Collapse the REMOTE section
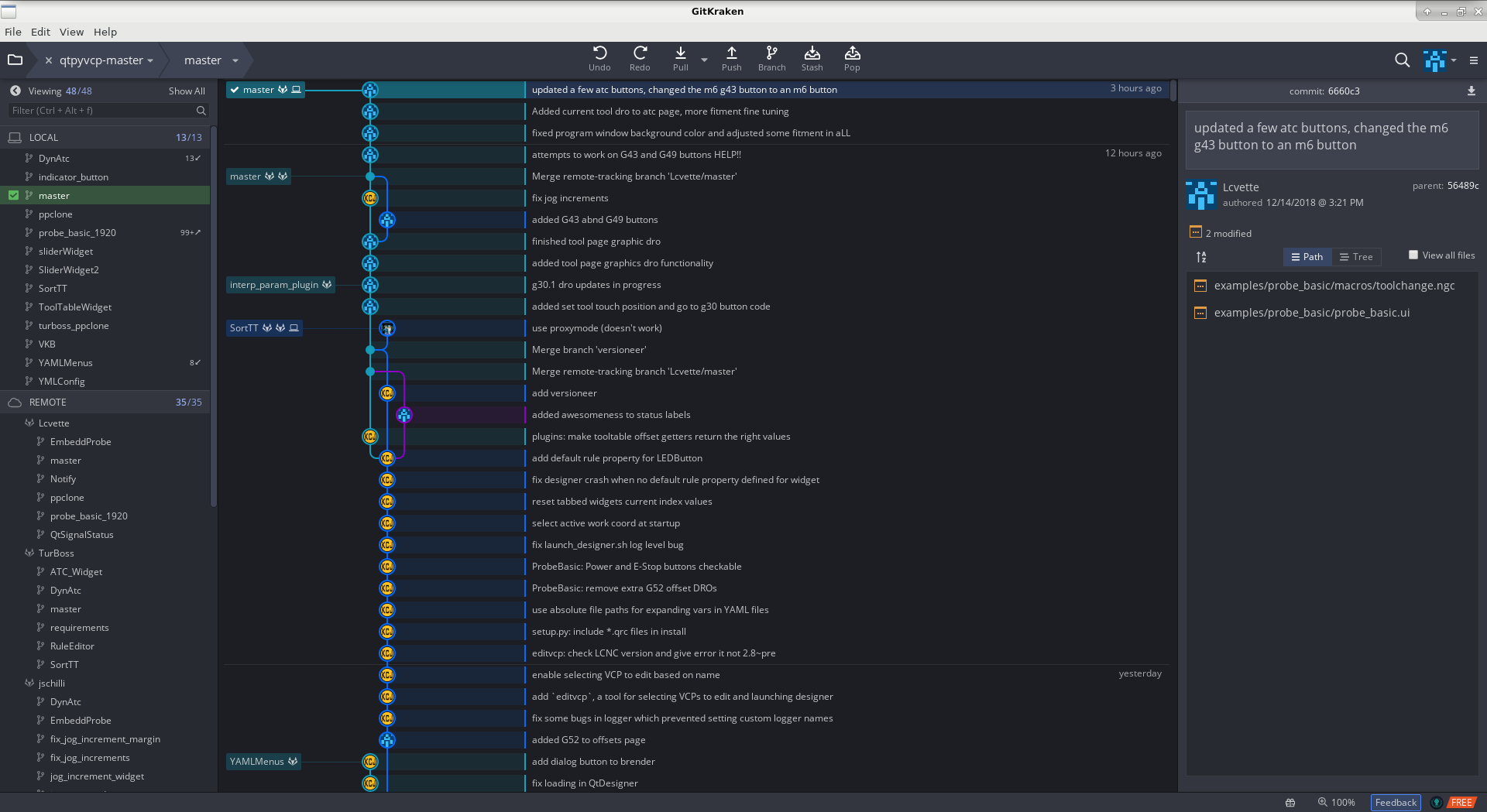The image size is (1487, 812). tap(105, 402)
